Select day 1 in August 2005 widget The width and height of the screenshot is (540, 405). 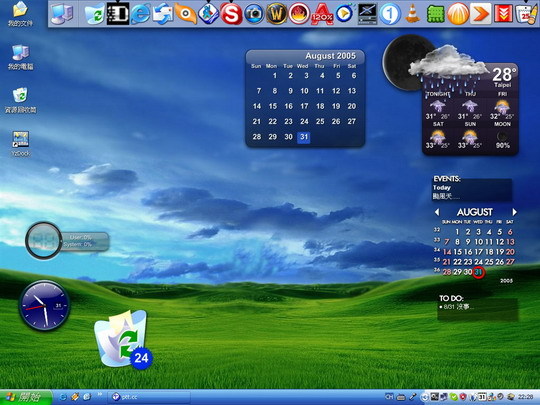275,75
